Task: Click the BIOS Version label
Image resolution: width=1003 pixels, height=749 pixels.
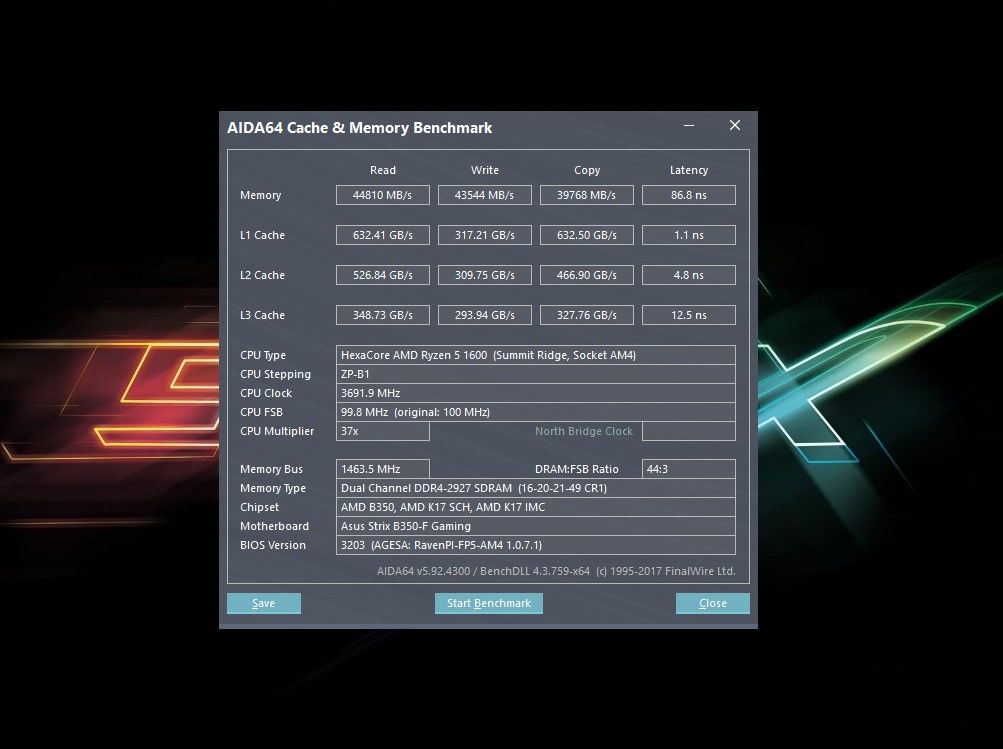Action: (272, 545)
